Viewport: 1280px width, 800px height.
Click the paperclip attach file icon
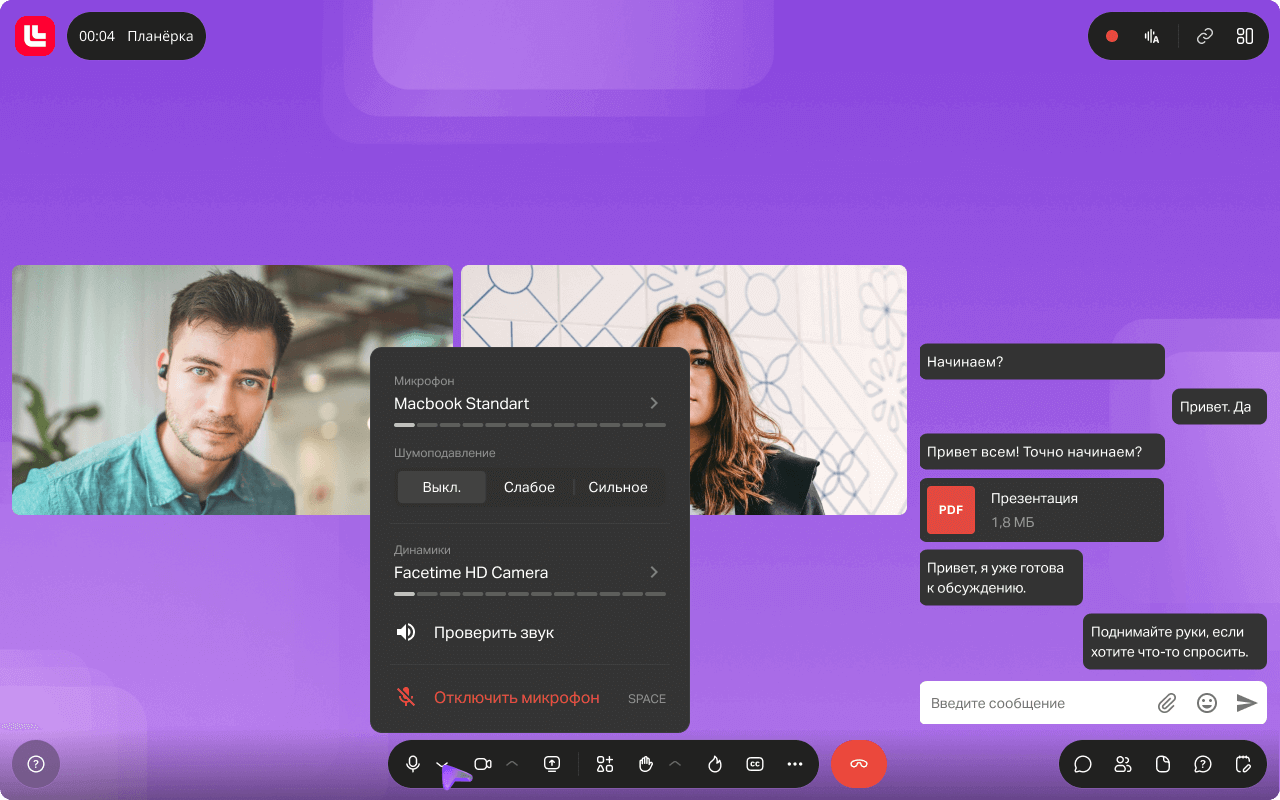(1166, 703)
